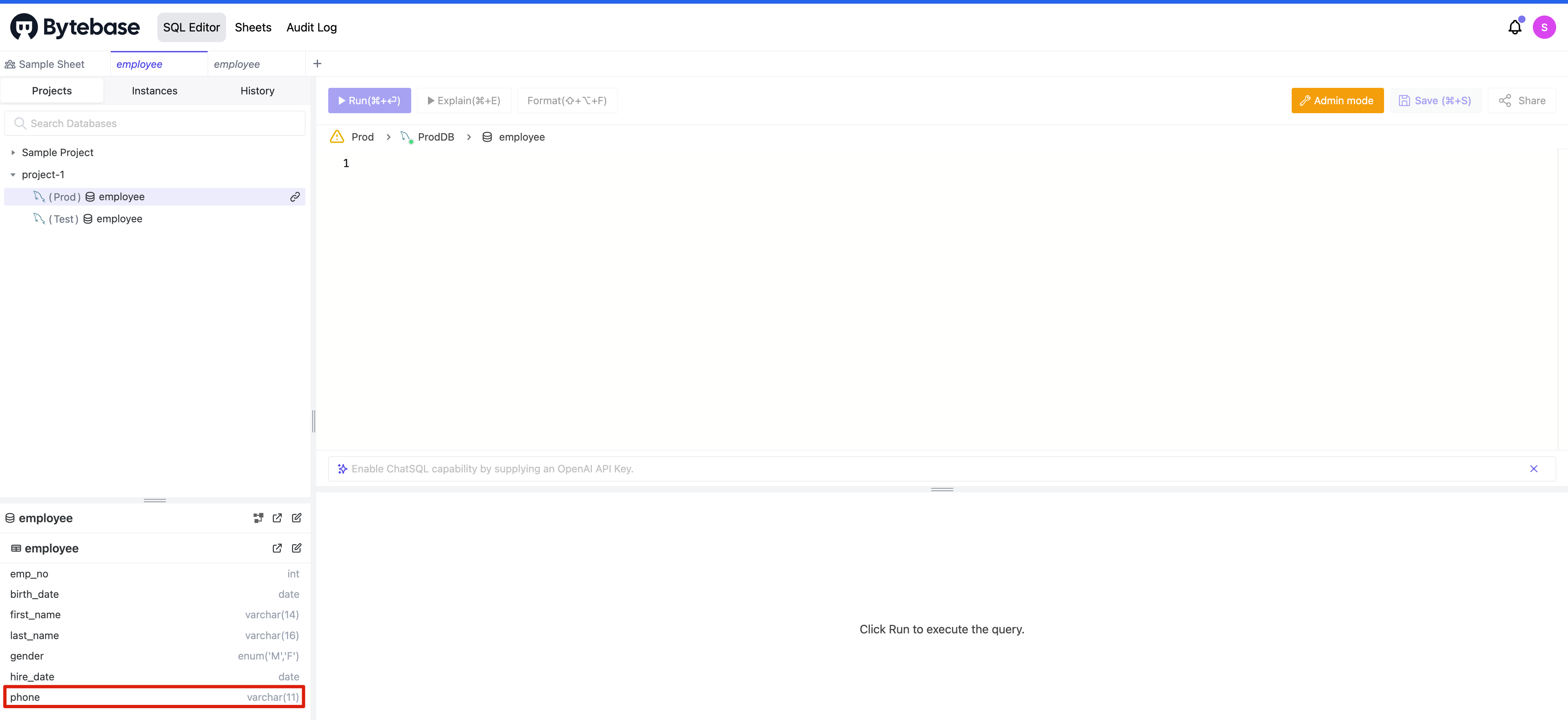Click the search magnifier in Search Databases
Viewport: 1568px width, 720px height.
click(20, 123)
